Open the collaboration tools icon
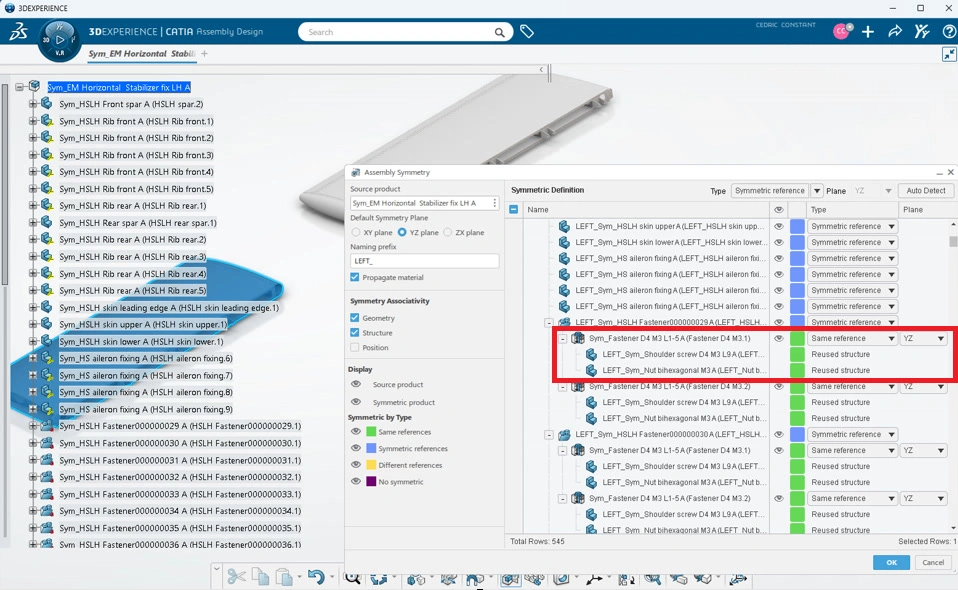This screenshot has width=958, height=590. (x=922, y=32)
